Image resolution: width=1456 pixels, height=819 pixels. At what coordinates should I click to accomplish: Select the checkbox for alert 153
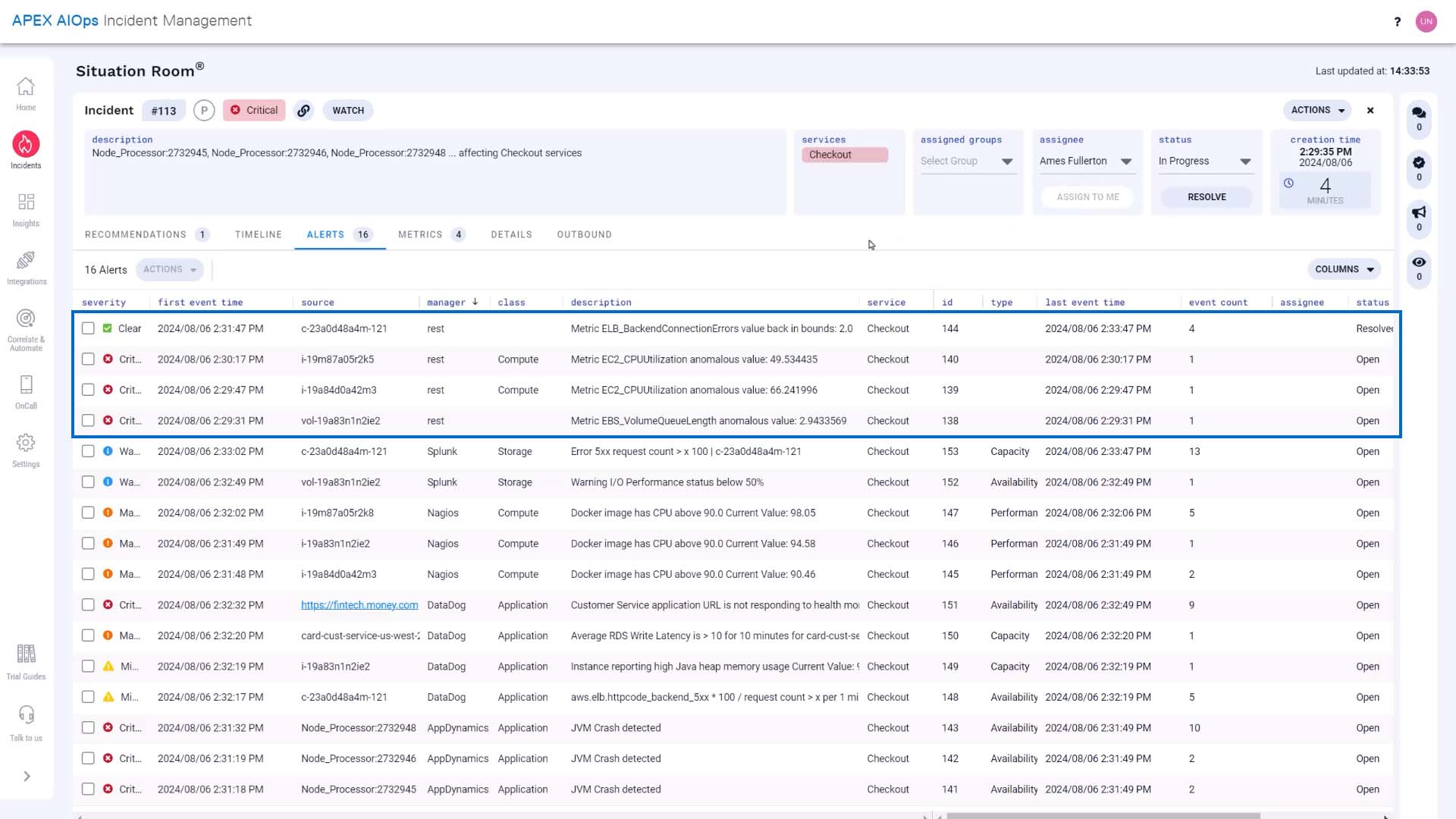(88, 451)
